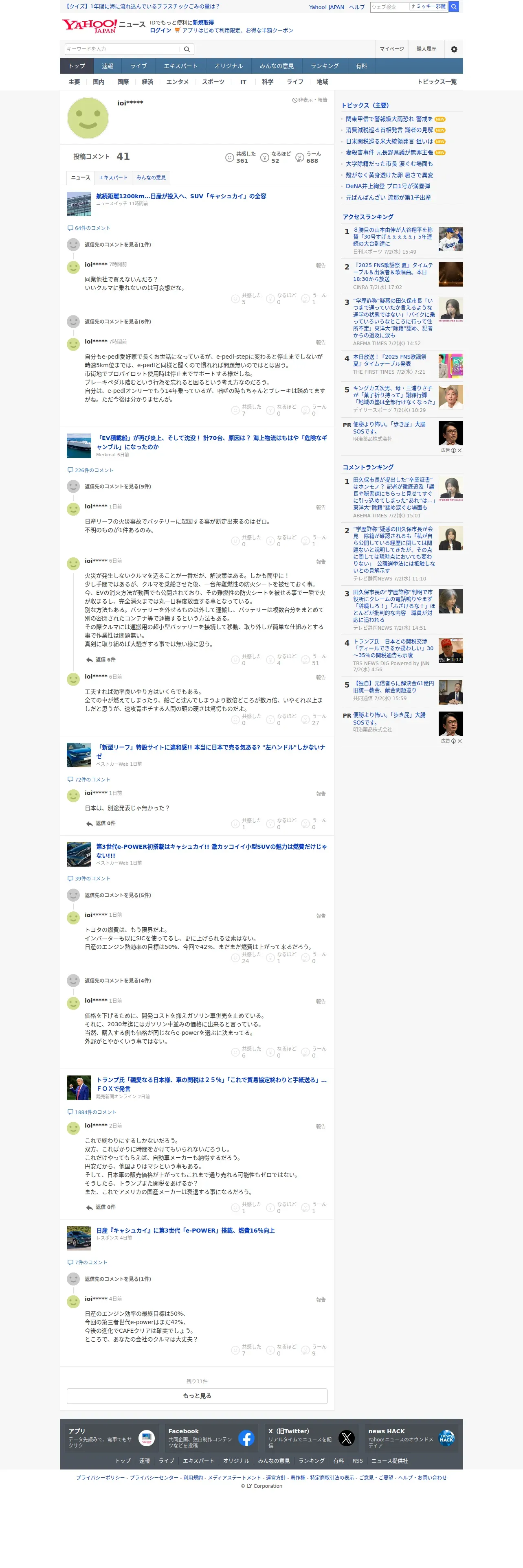This screenshot has height=1568, width=523.
Task: Open 7件のコメント speech bubble link
Action: (87, 1262)
